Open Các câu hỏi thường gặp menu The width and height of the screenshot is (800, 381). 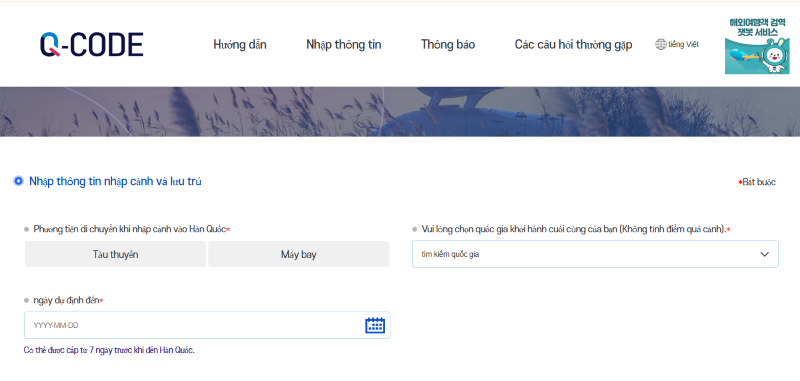click(573, 45)
